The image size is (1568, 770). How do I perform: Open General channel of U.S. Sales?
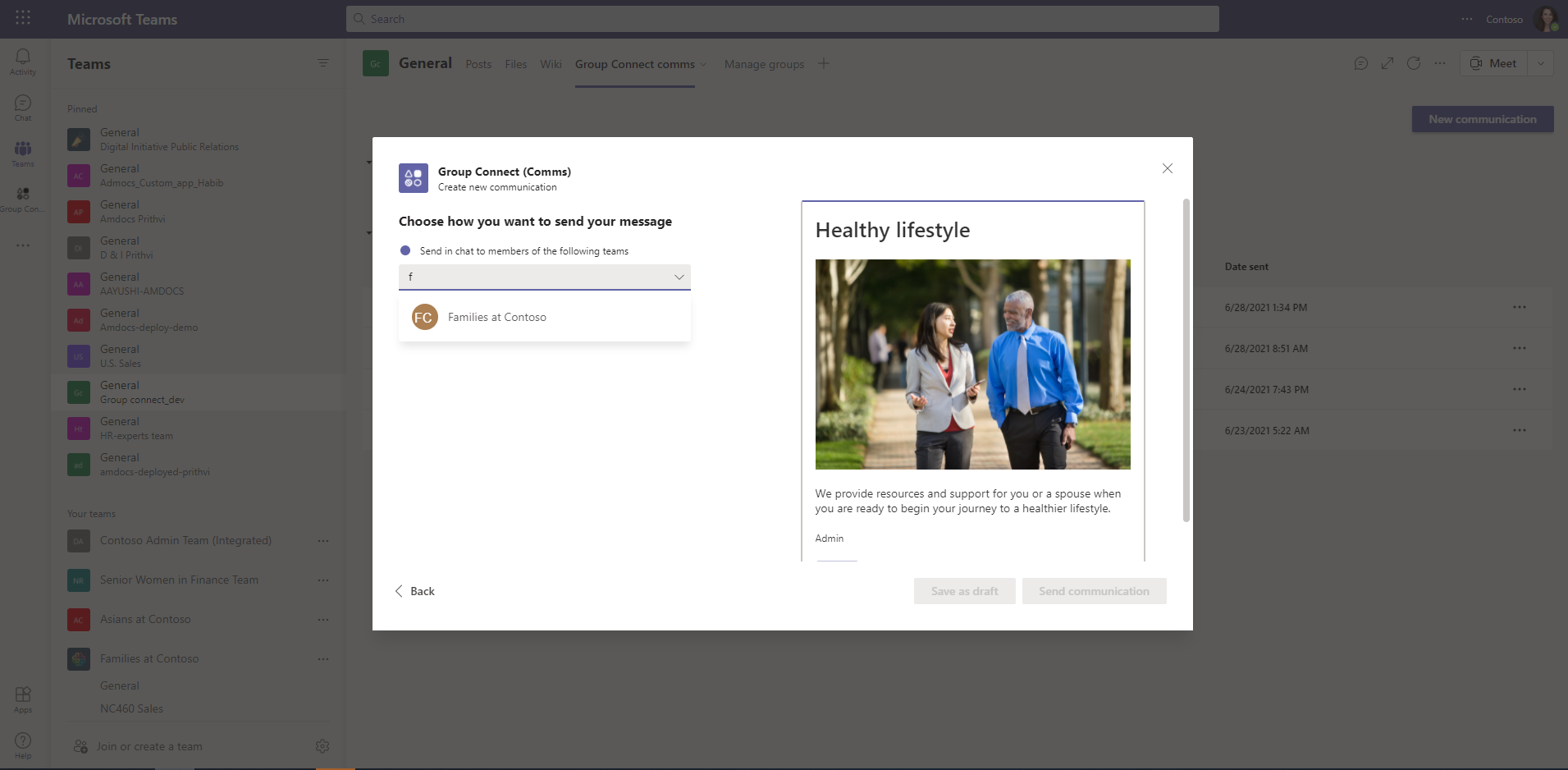pyautogui.click(x=197, y=356)
